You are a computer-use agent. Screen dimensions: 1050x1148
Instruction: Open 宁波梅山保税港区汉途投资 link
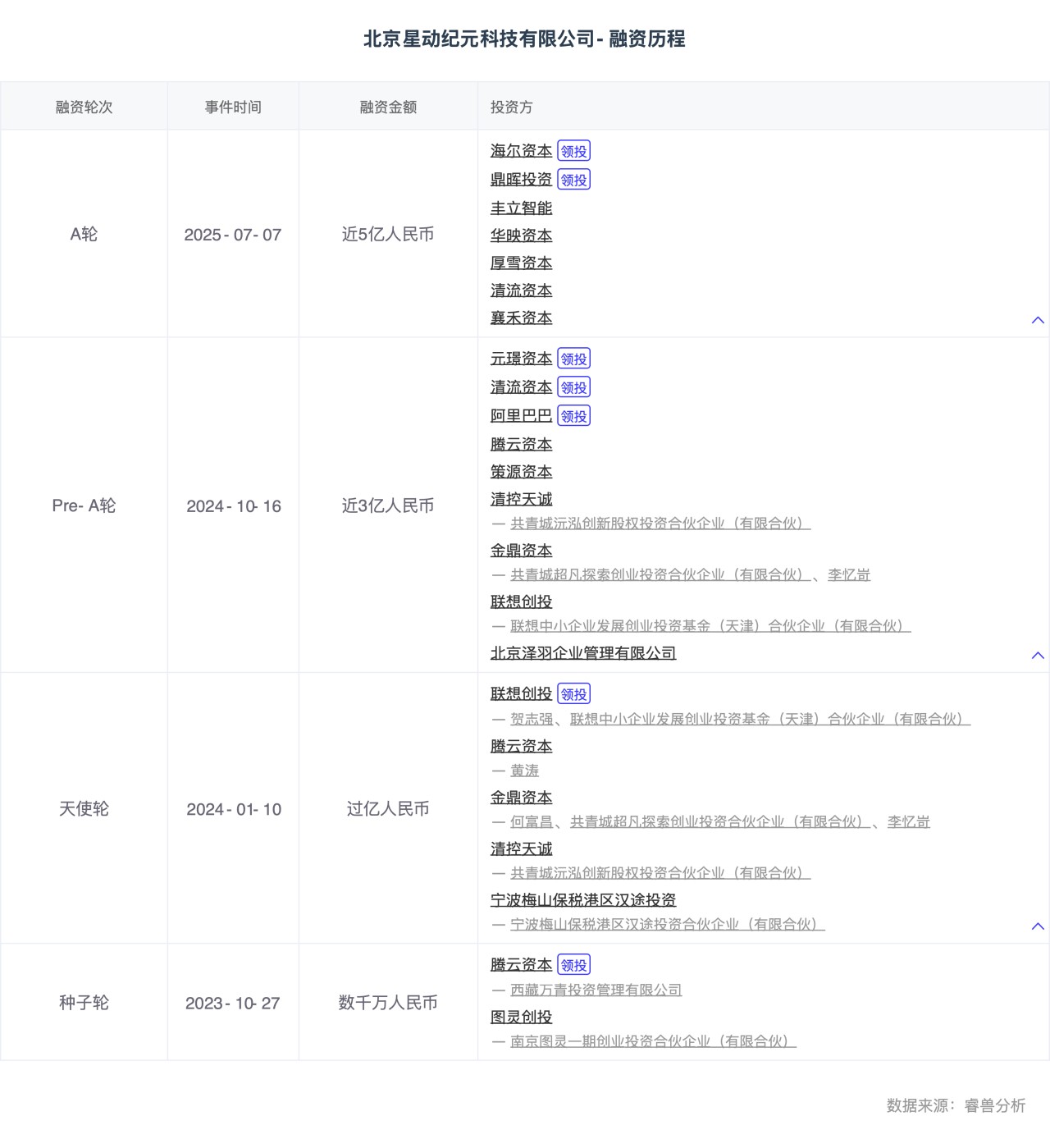tap(583, 900)
